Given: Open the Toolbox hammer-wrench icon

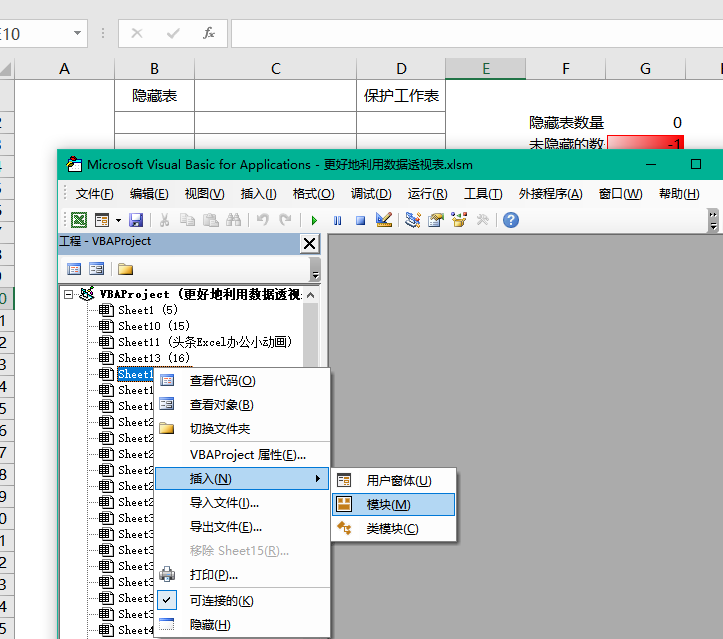Looking at the screenshot, I should tap(482, 220).
